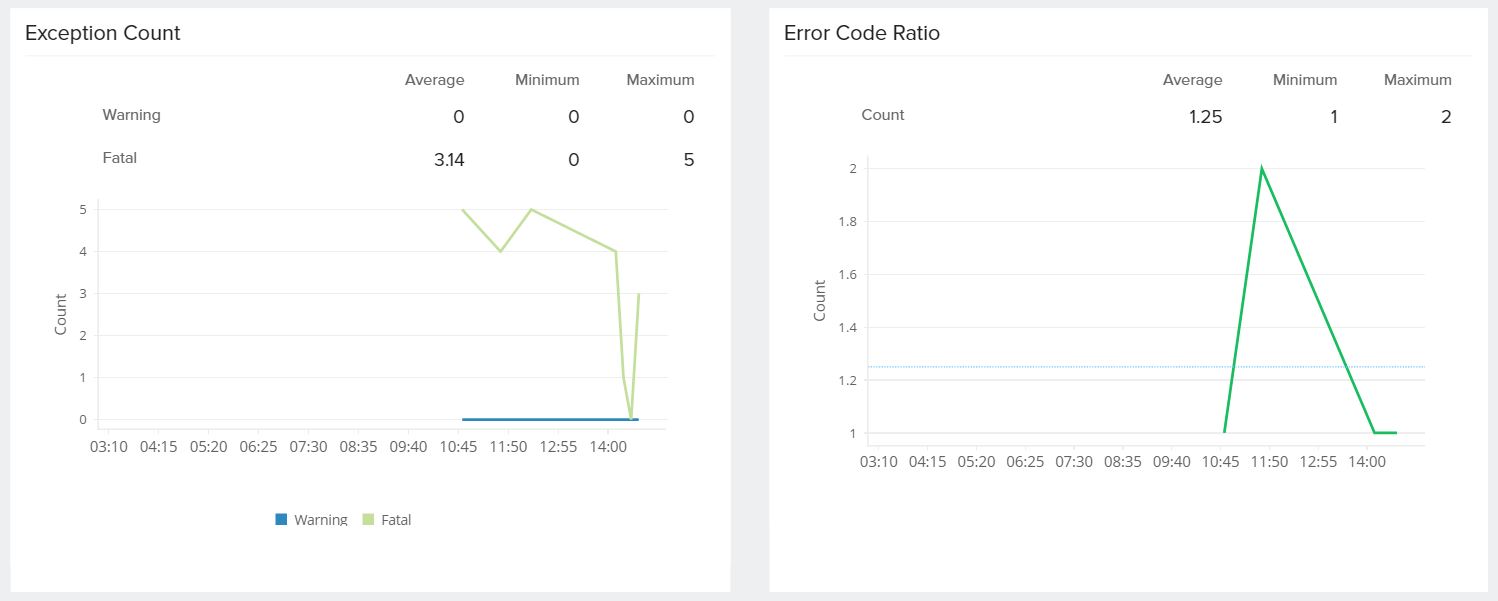
Task: Click the Count average value 1.25
Action: pos(1205,117)
